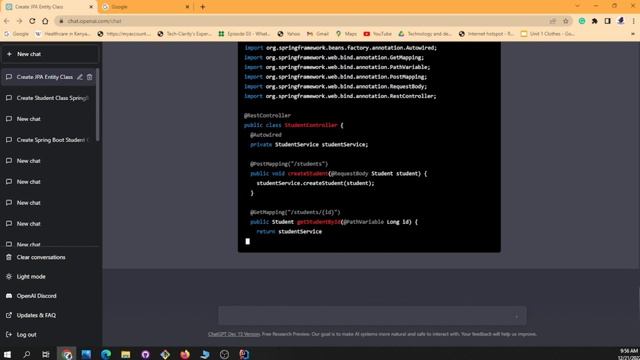Screen dimensions: 640x360
Task: Delete the Create JPA Entity Class conversation with the trash icon
Action: point(89,77)
